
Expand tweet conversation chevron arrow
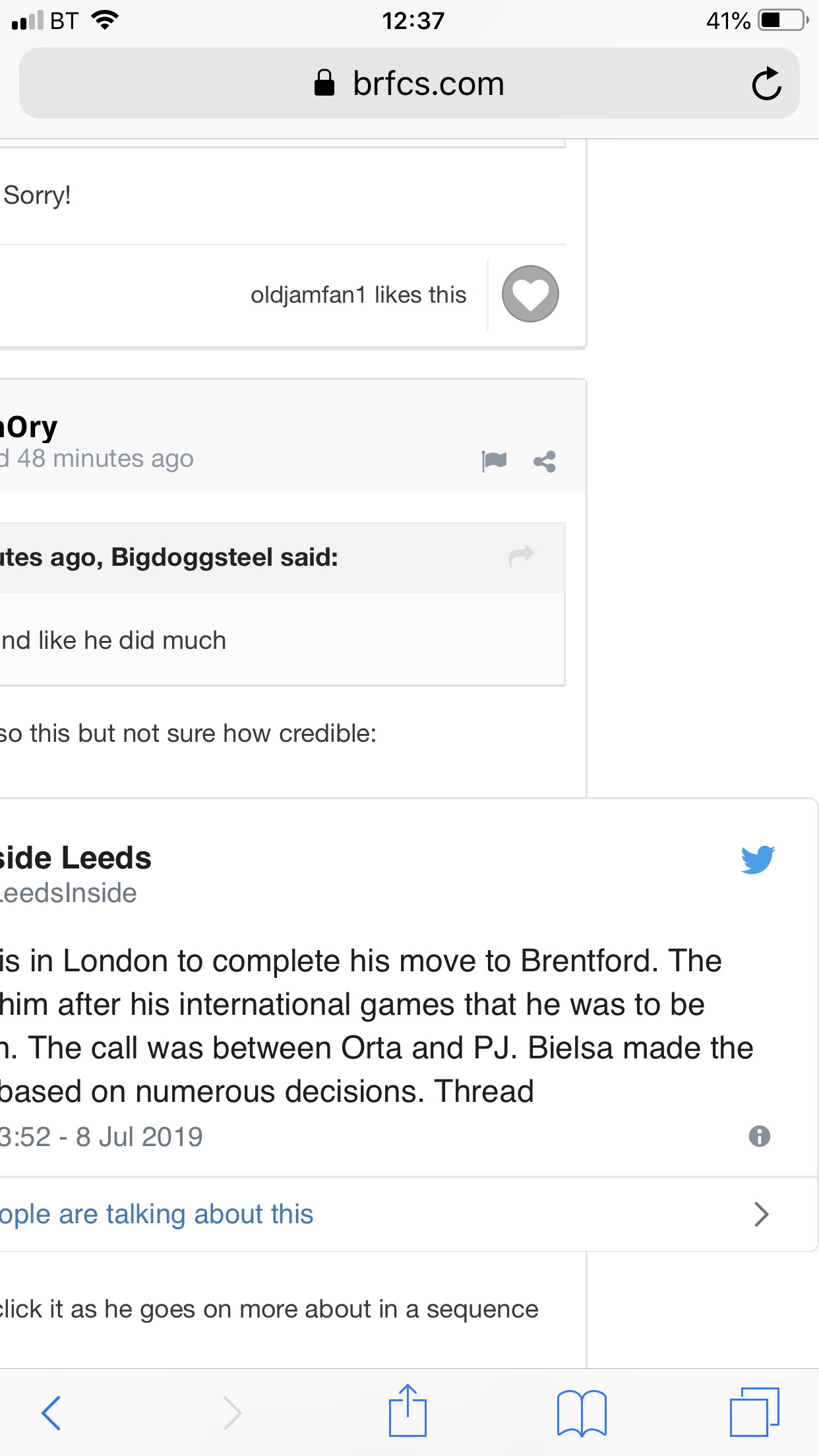(x=761, y=1214)
